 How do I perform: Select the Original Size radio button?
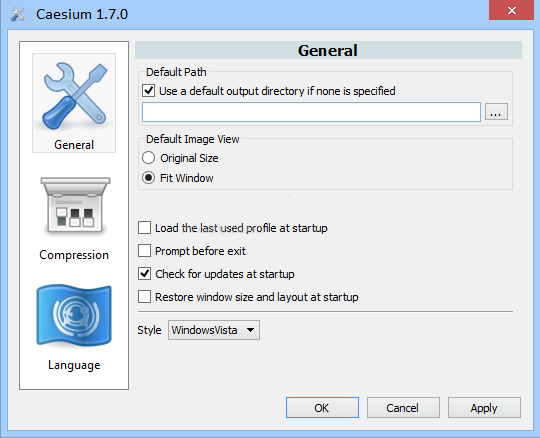point(148,158)
